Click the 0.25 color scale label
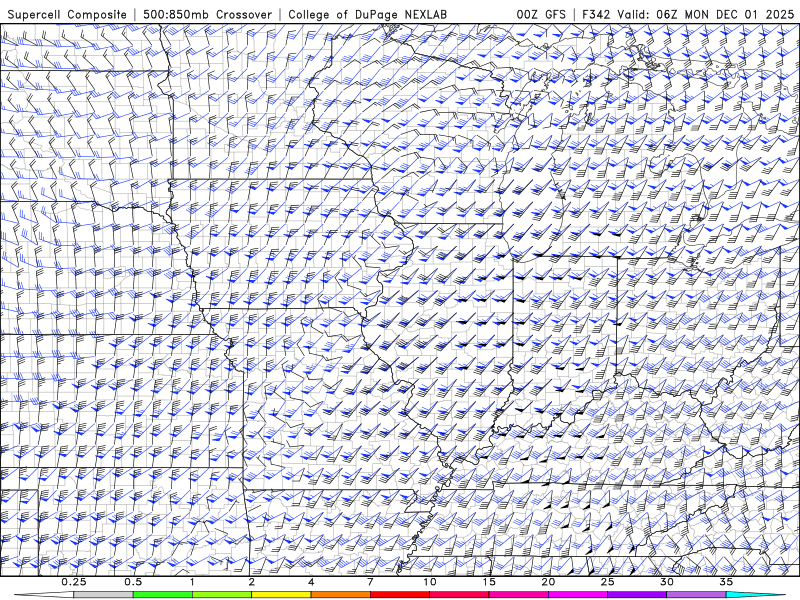The image size is (800, 600). point(74,582)
